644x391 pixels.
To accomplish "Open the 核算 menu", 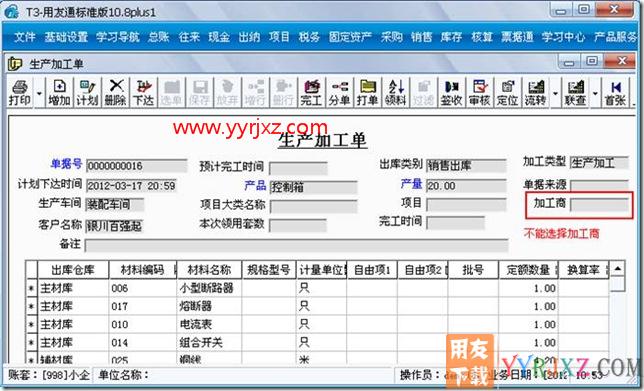I will (481, 37).
